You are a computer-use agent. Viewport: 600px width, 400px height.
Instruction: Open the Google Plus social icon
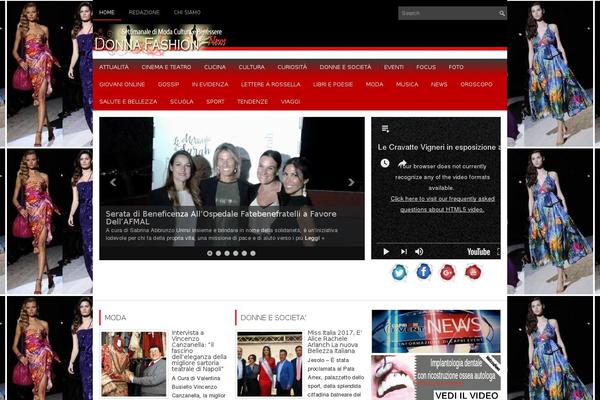(x=448, y=273)
